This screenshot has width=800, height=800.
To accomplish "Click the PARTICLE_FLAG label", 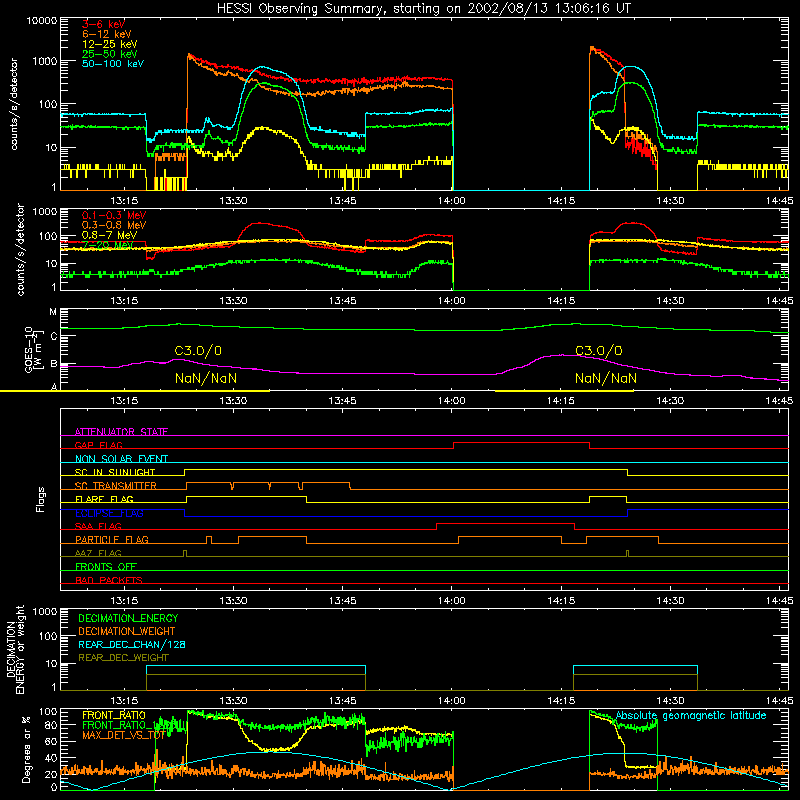I will point(112,539).
